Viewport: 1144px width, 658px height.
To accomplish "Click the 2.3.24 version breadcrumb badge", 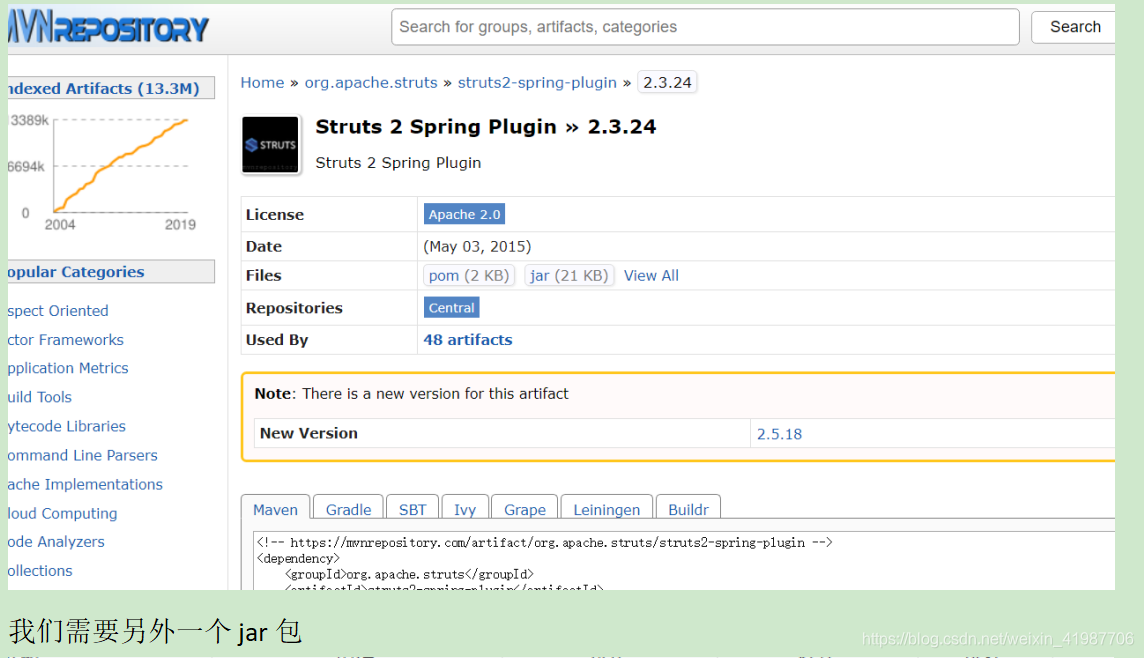I will point(667,82).
